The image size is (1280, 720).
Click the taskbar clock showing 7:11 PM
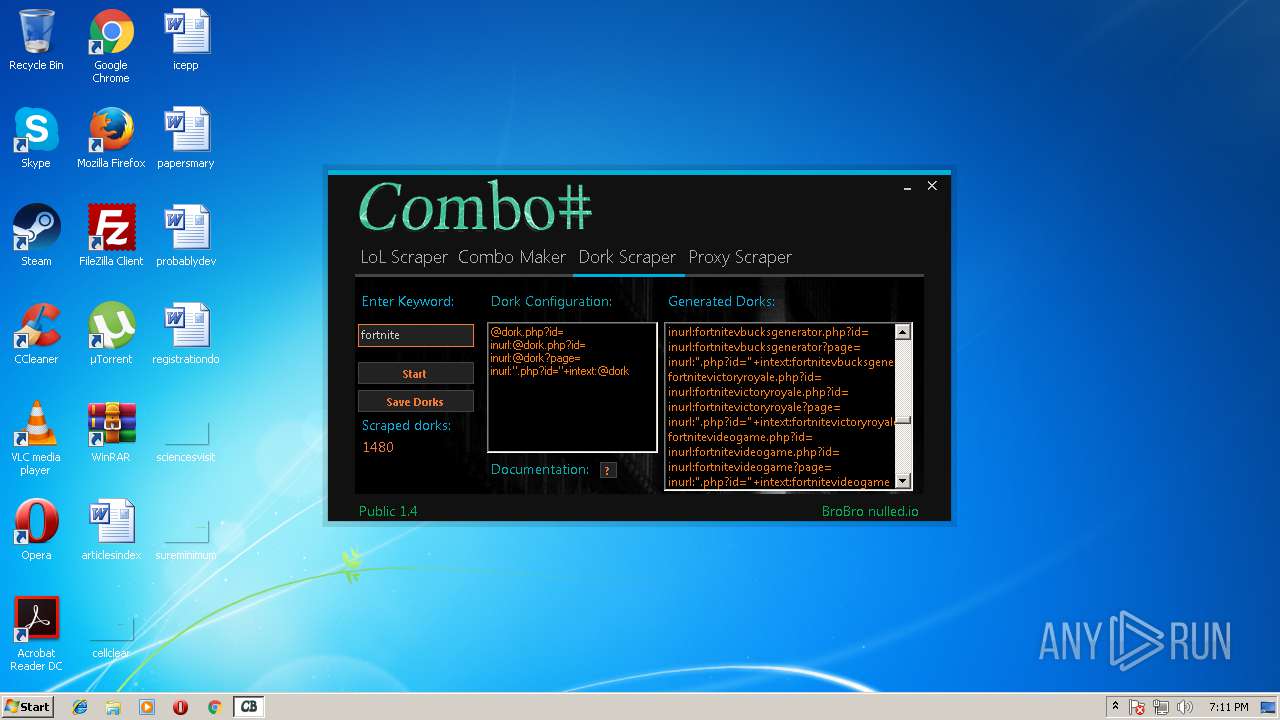(1228, 707)
